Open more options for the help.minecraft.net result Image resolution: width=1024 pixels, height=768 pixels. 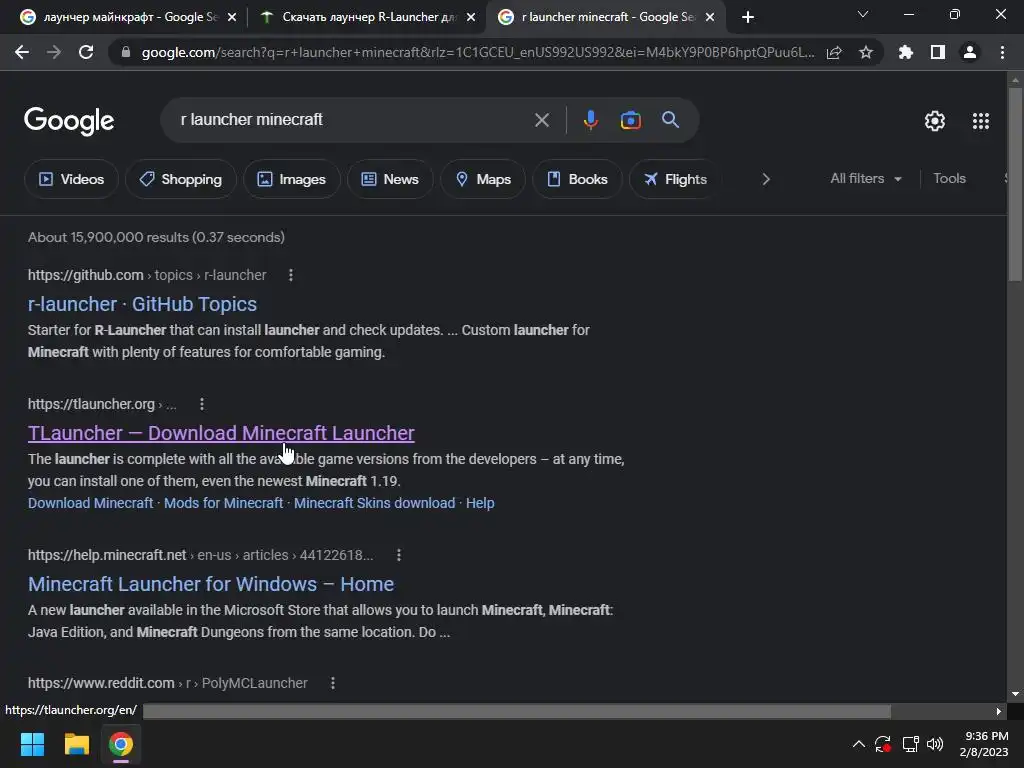(399, 555)
